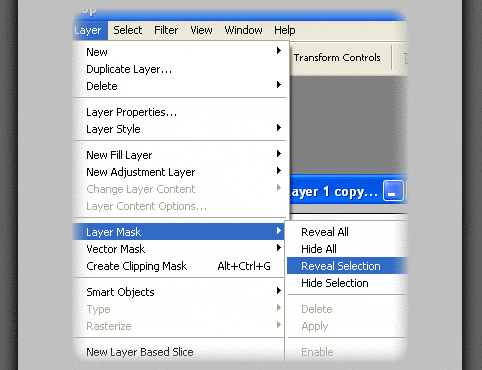Screen dimensions: 482x370
Task: Expand the Layer Style submenu
Action: (x=180, y=129)
